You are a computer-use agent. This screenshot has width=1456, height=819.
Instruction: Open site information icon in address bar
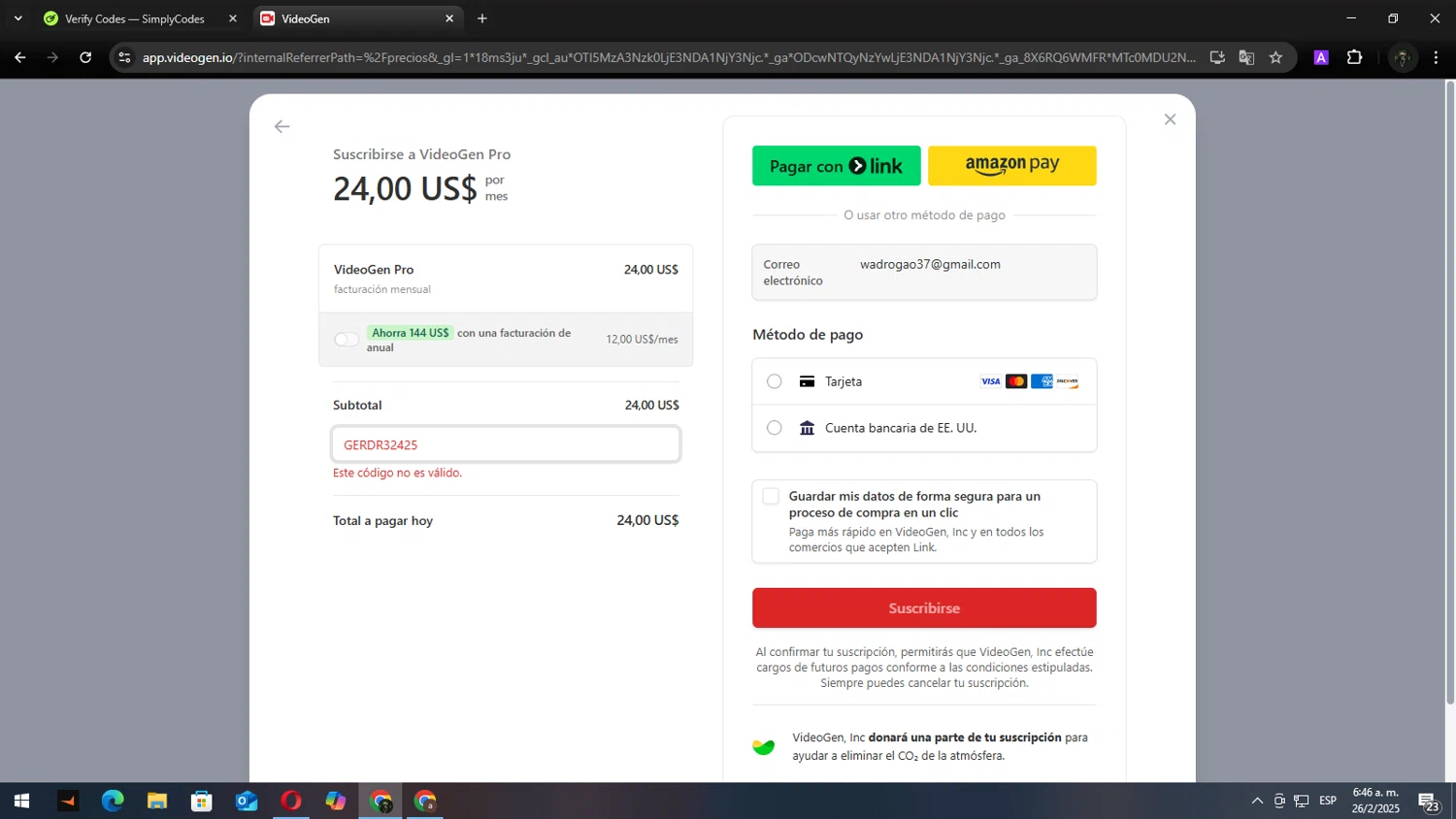tap(124, 57)
